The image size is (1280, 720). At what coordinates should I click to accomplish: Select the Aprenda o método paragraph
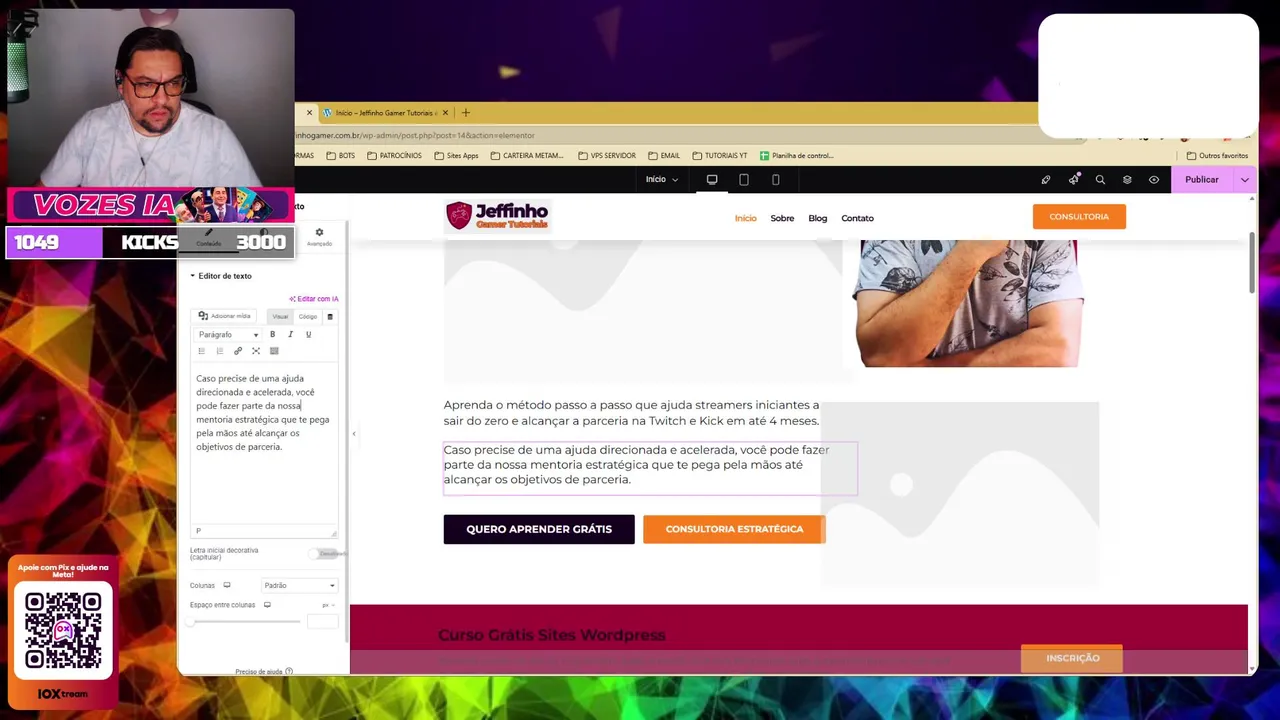[x=631, y=413]
